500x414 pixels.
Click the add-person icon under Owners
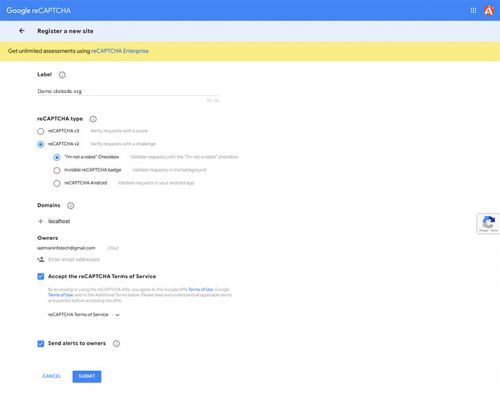(41, 259)
